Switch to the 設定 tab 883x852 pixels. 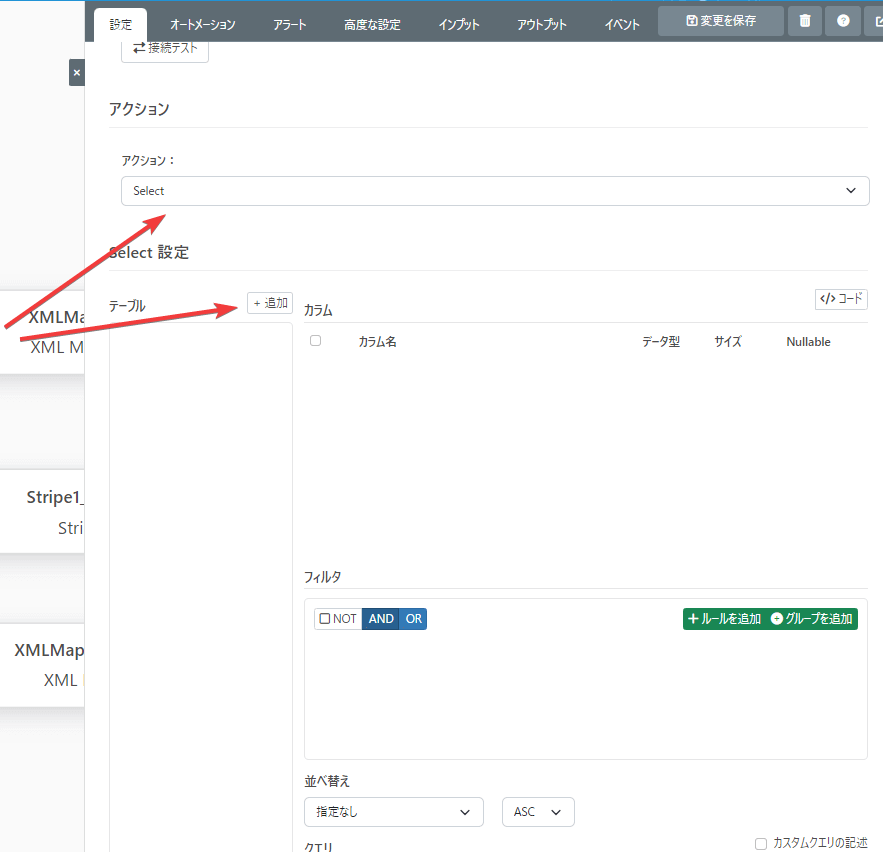click(121, 25)
